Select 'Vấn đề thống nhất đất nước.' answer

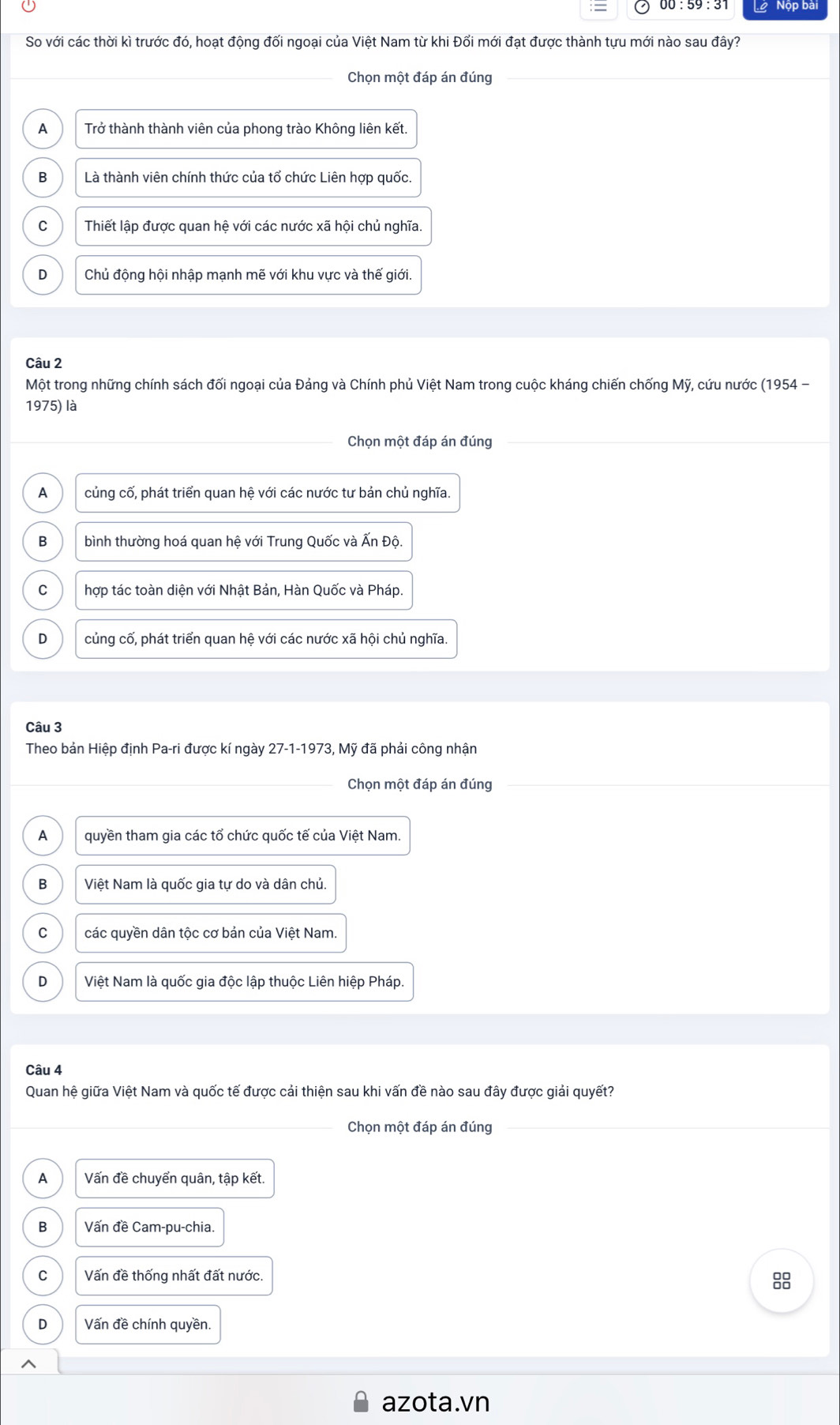click(x=174, y=1276)
